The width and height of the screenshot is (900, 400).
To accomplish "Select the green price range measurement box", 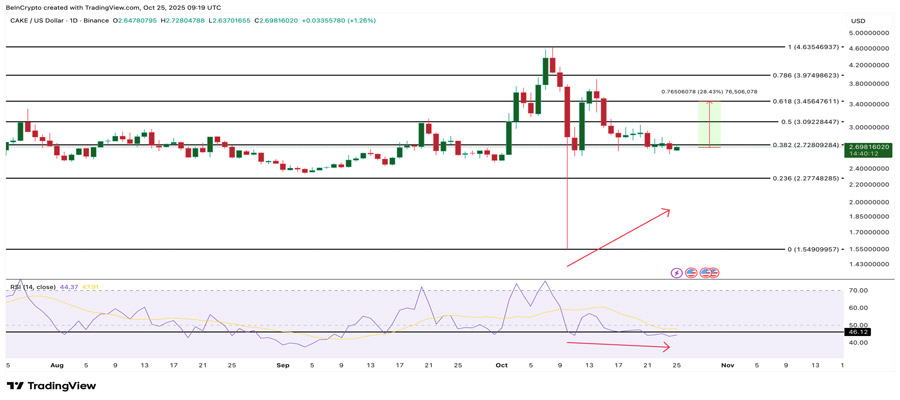I will 709,125.
